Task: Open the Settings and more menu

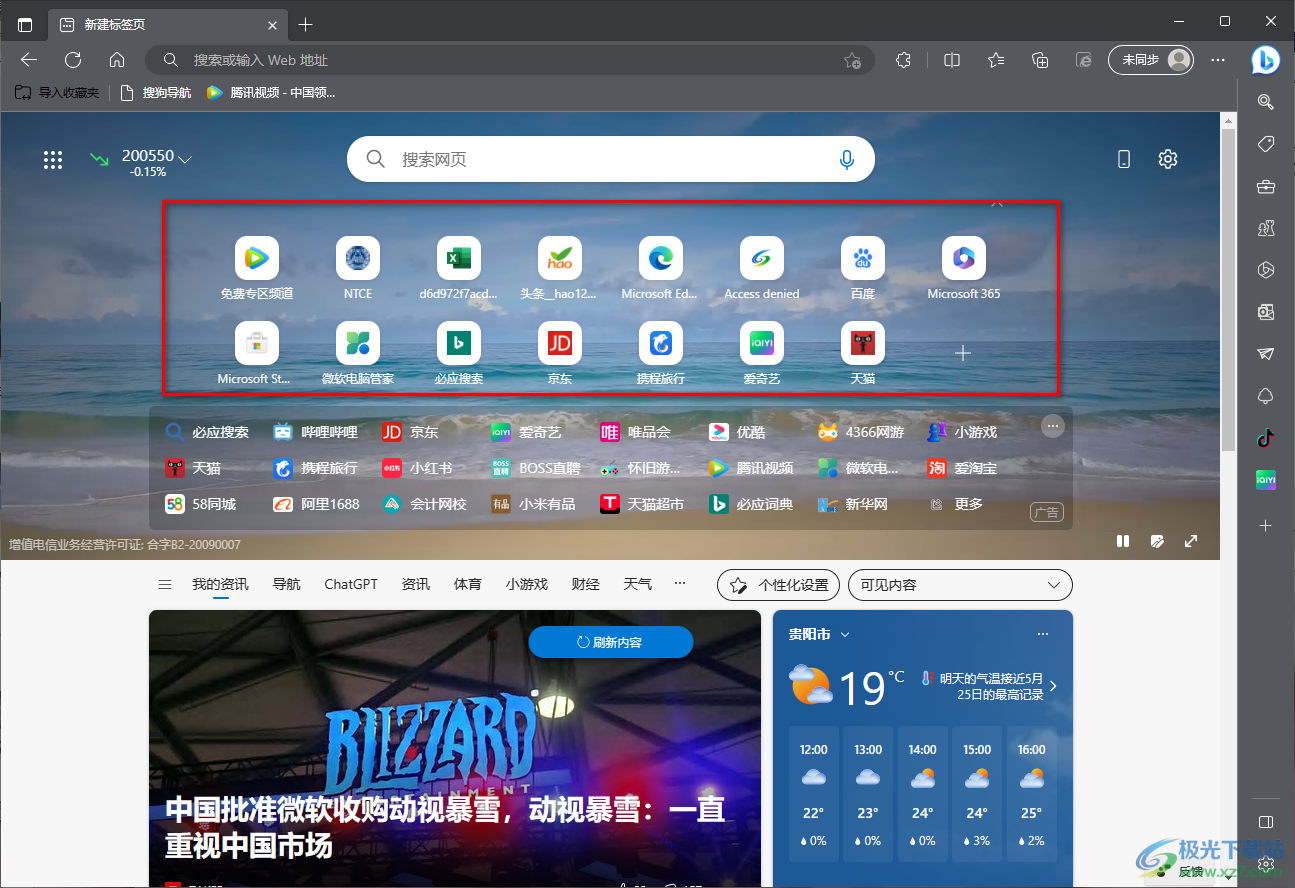Action: [1218, 60]
